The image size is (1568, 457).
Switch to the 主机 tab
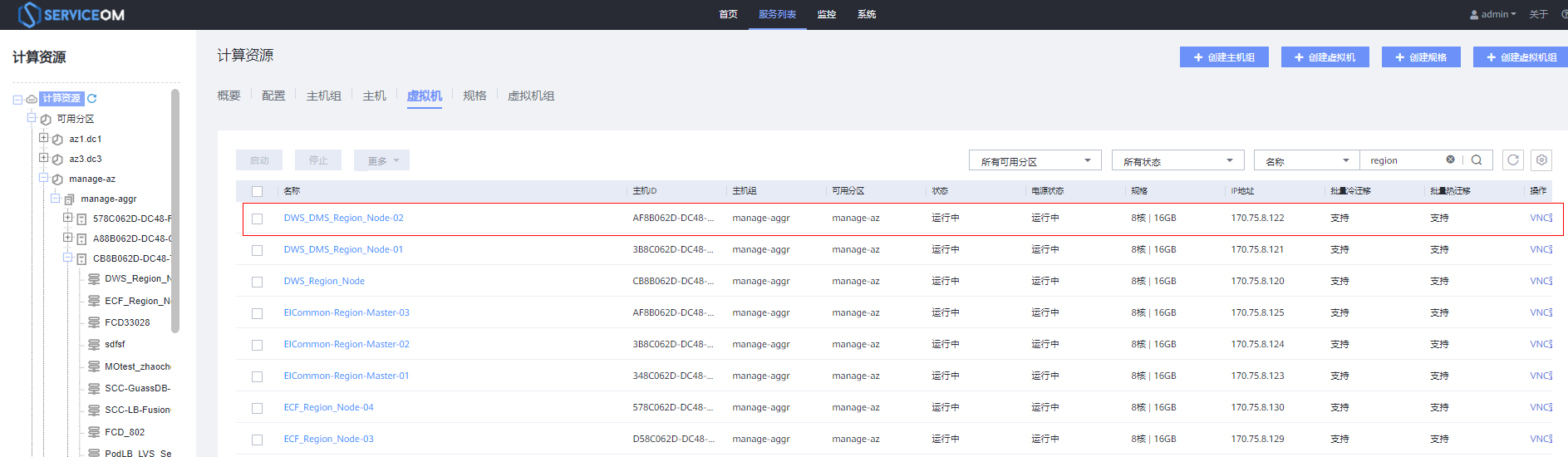click(x=375, y=96)
